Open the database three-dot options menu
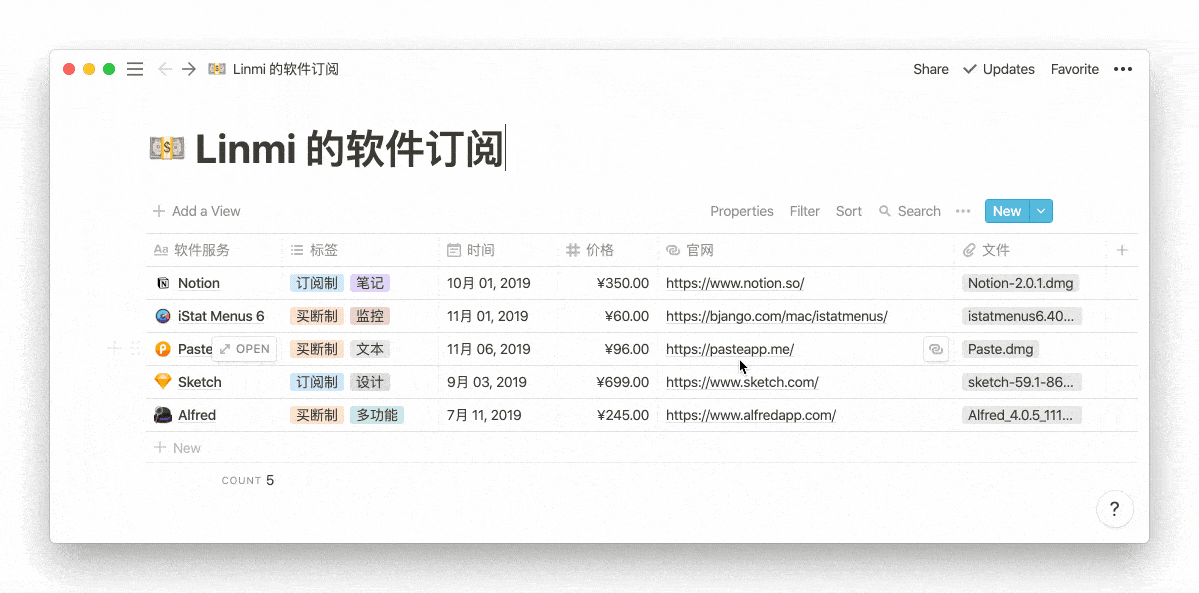The height and width of the screenshot is (593, 1199). (x=963, y=211)
